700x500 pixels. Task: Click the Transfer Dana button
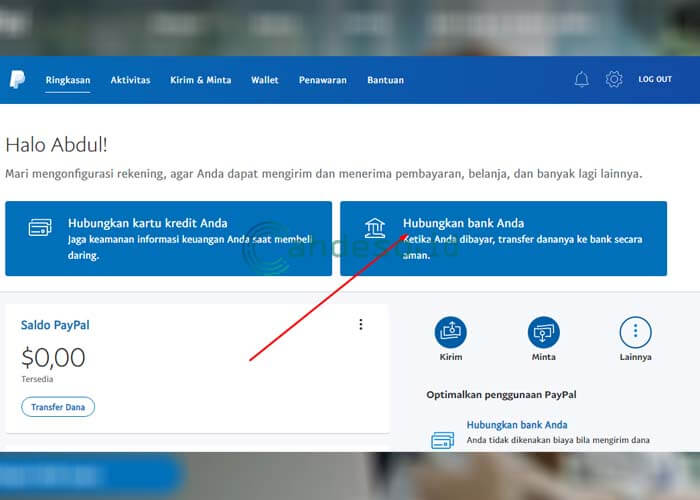[58, 407]
